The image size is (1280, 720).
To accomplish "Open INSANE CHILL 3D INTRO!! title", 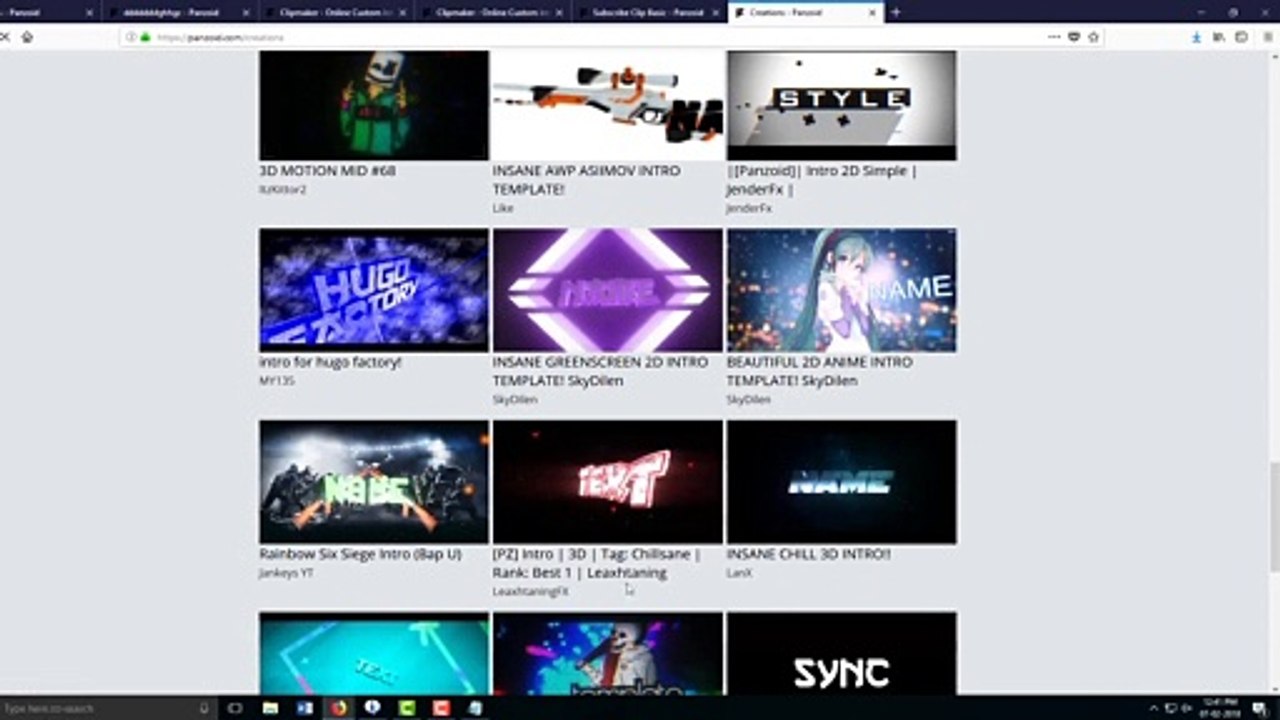I will (808, 553).
